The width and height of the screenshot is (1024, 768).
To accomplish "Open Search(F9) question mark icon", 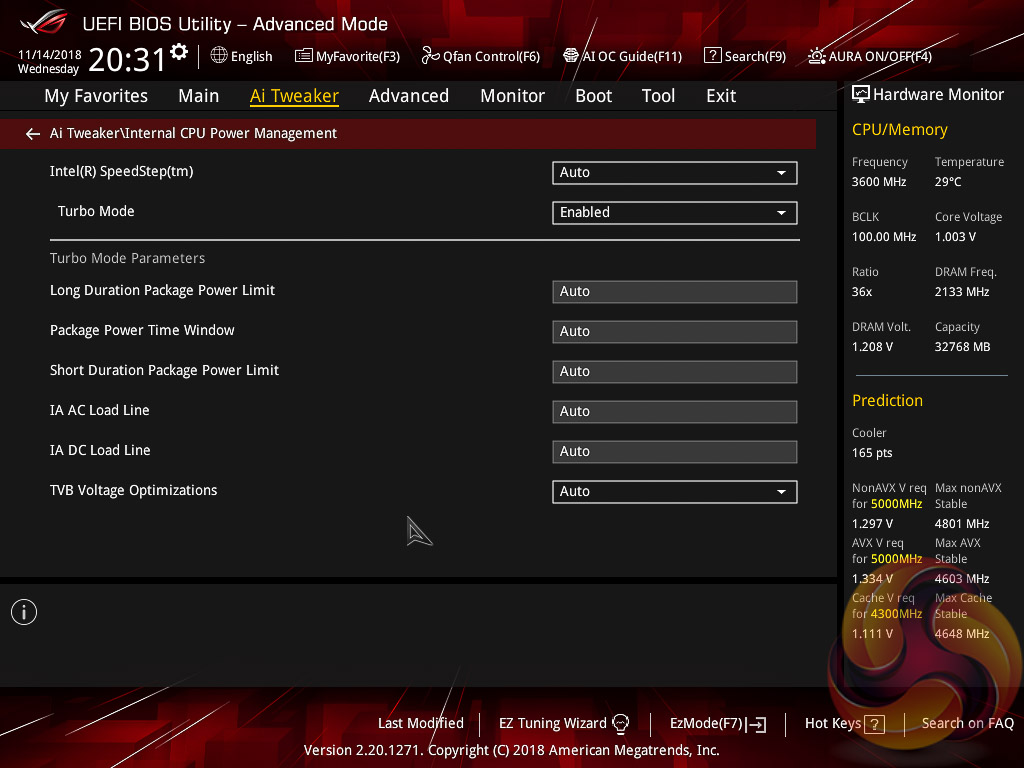I will (x=712, y=56).
